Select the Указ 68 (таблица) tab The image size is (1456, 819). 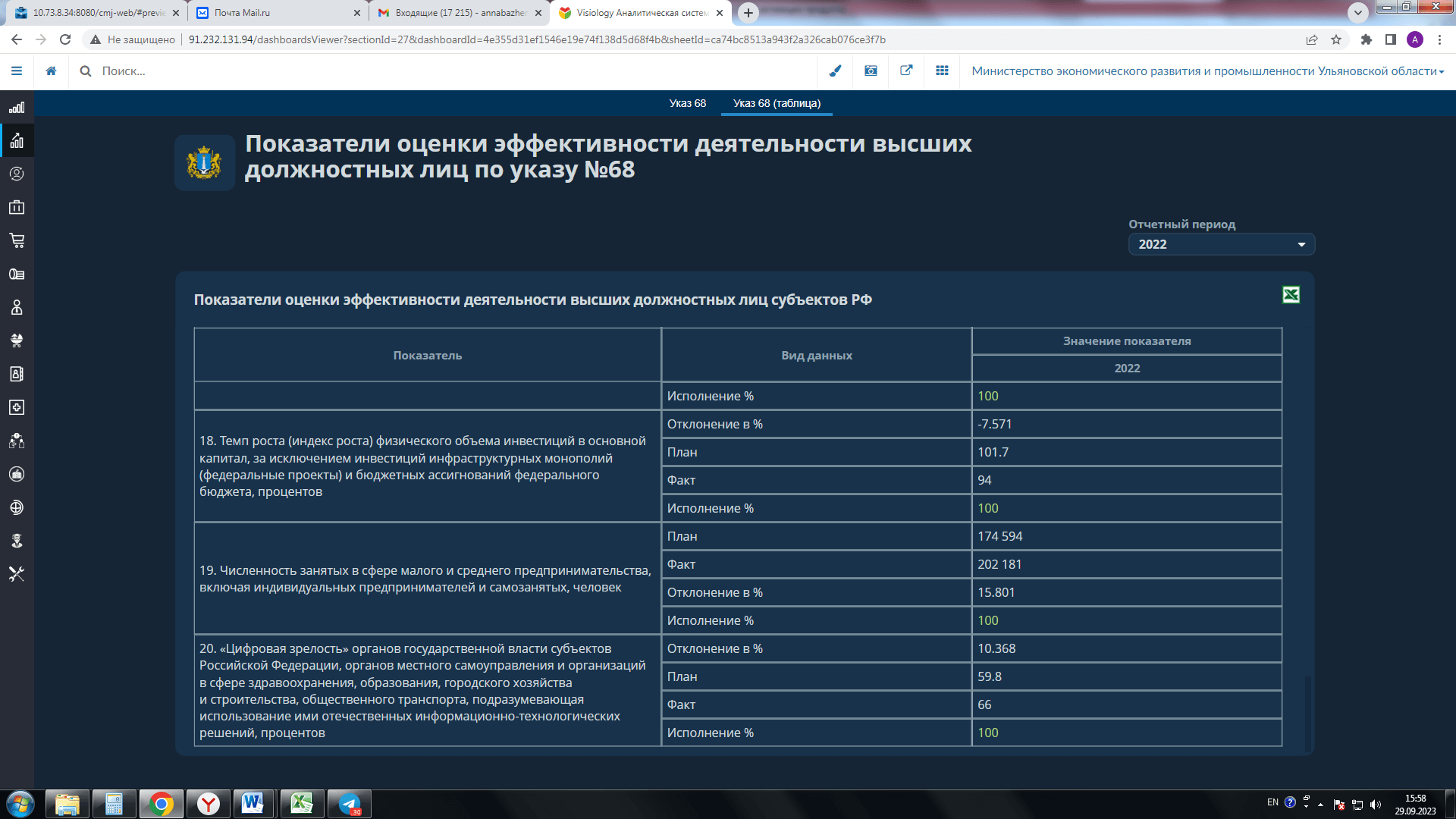tap(777, 103)
